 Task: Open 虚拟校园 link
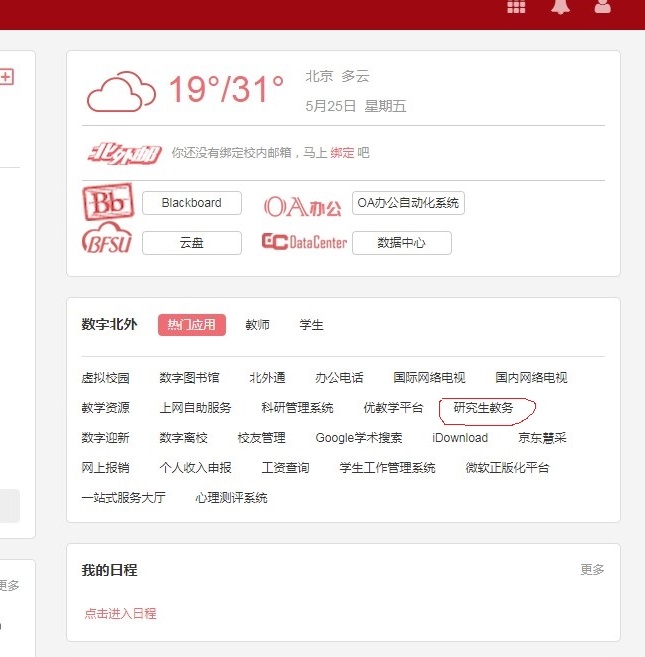pyautogui.click(x=106, y=378)
